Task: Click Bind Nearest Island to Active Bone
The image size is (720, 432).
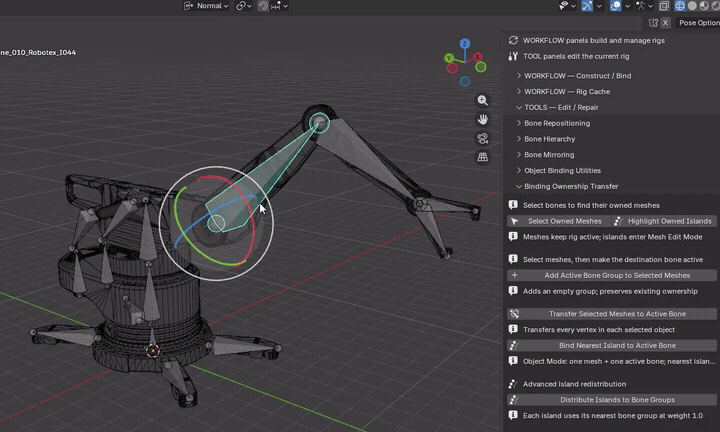Action: pyautogui.click(x=612, y=346)
